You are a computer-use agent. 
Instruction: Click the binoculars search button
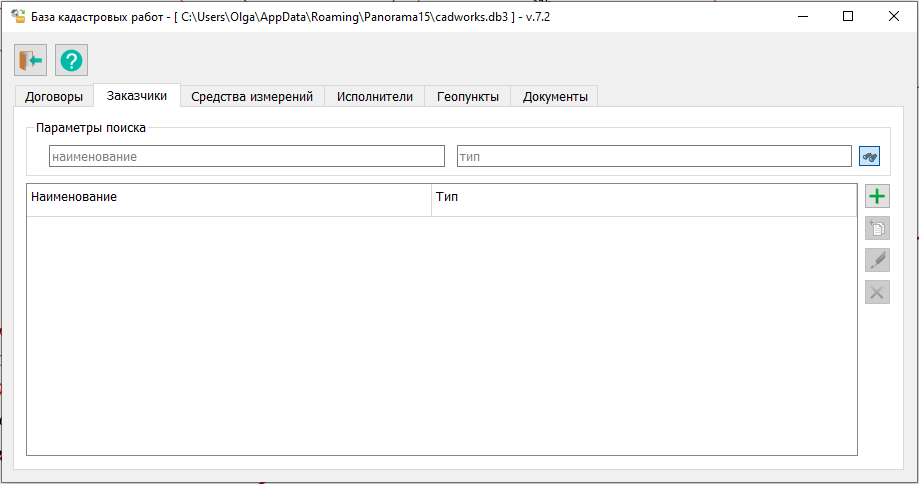click(869, 157)
